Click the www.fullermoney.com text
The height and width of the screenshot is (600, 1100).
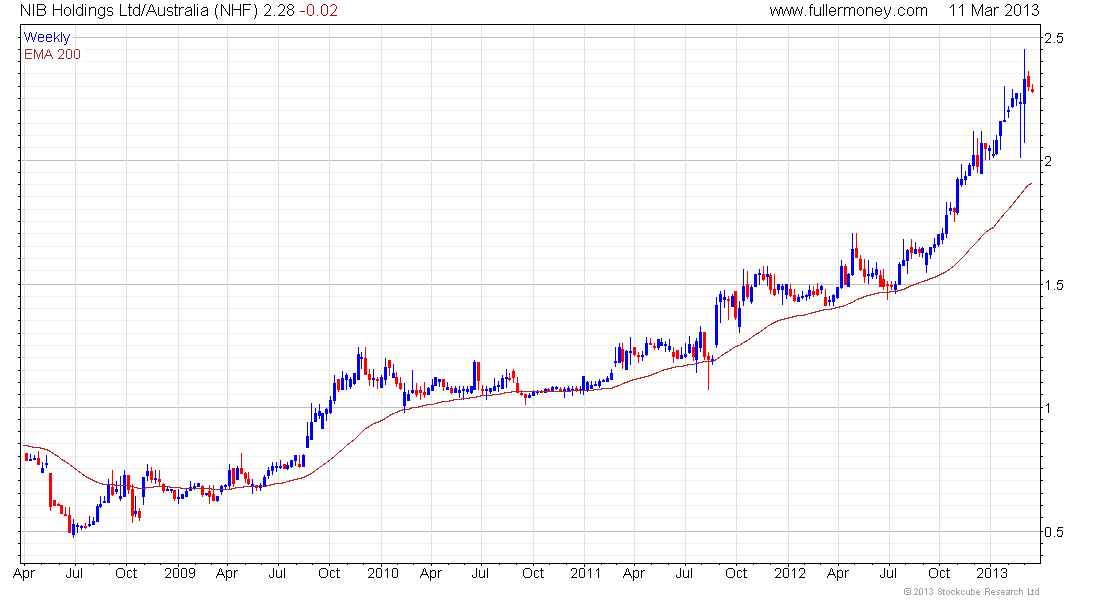pos(848,11)
